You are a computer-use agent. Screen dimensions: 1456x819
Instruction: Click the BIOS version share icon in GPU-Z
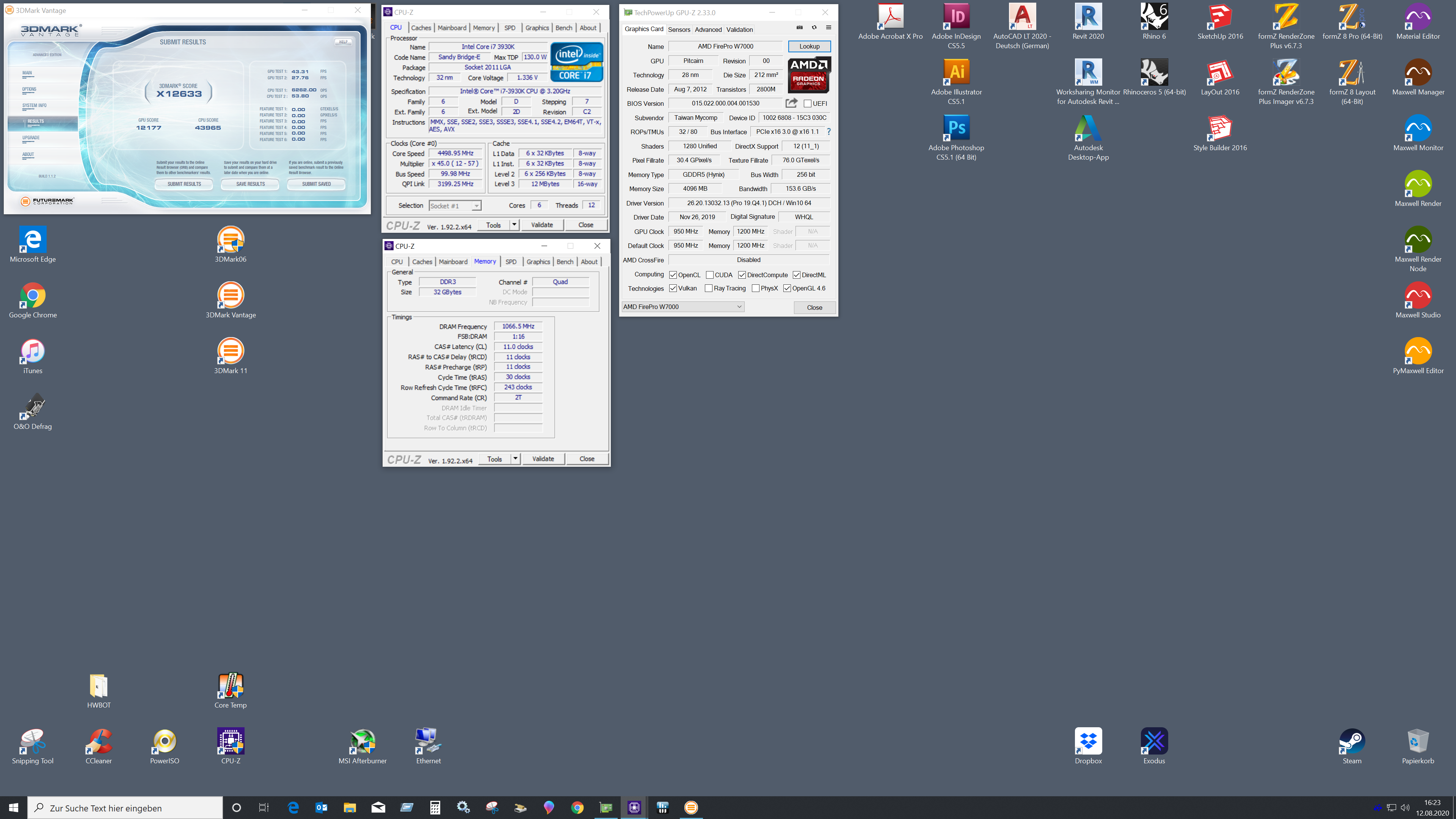(791, 103)
